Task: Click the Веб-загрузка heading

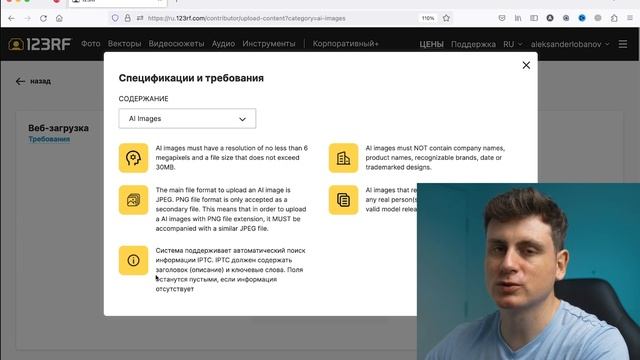Action: tap(58, 128)
